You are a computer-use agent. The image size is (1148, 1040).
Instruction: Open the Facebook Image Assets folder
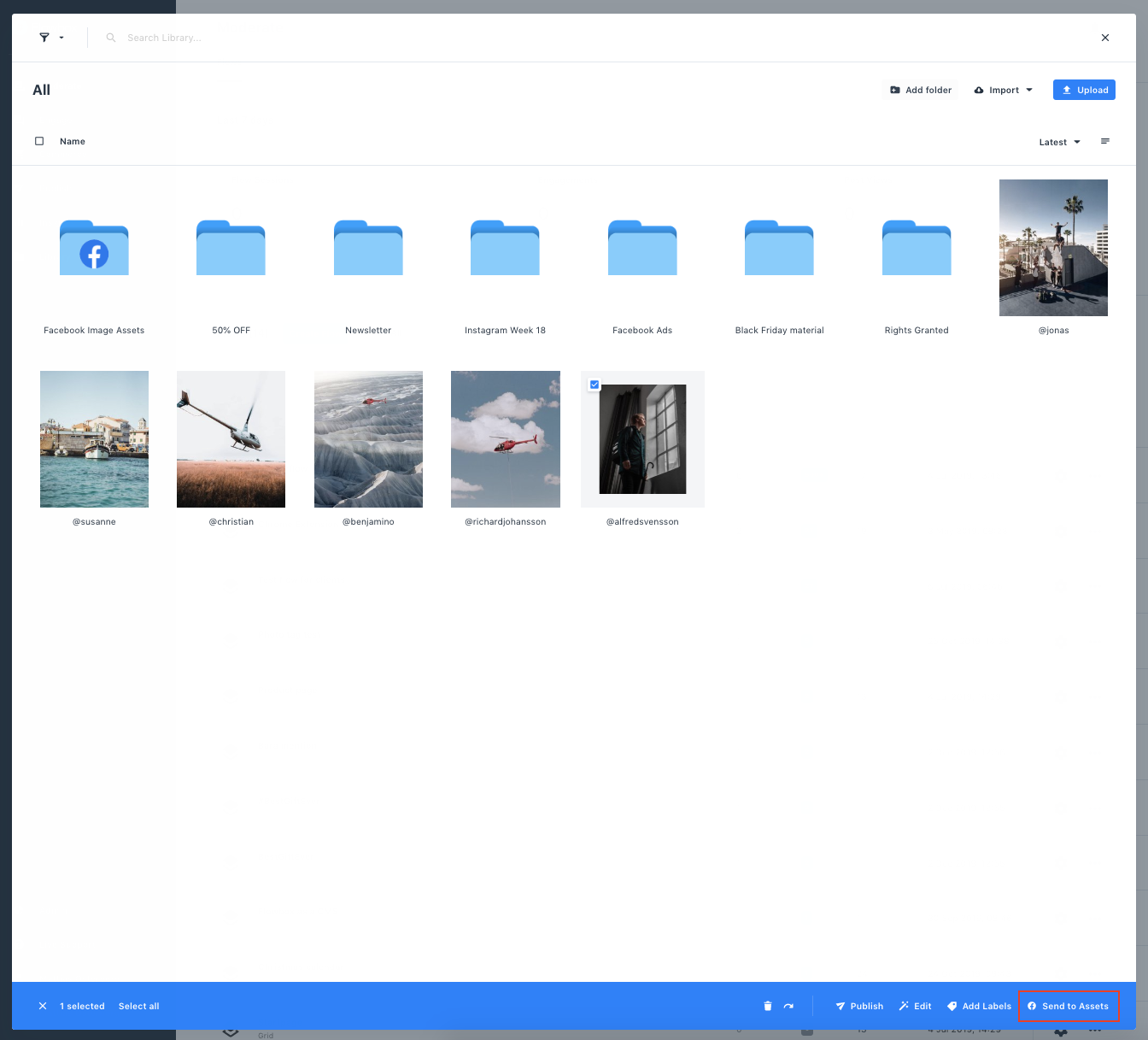(x=94, y=249)
